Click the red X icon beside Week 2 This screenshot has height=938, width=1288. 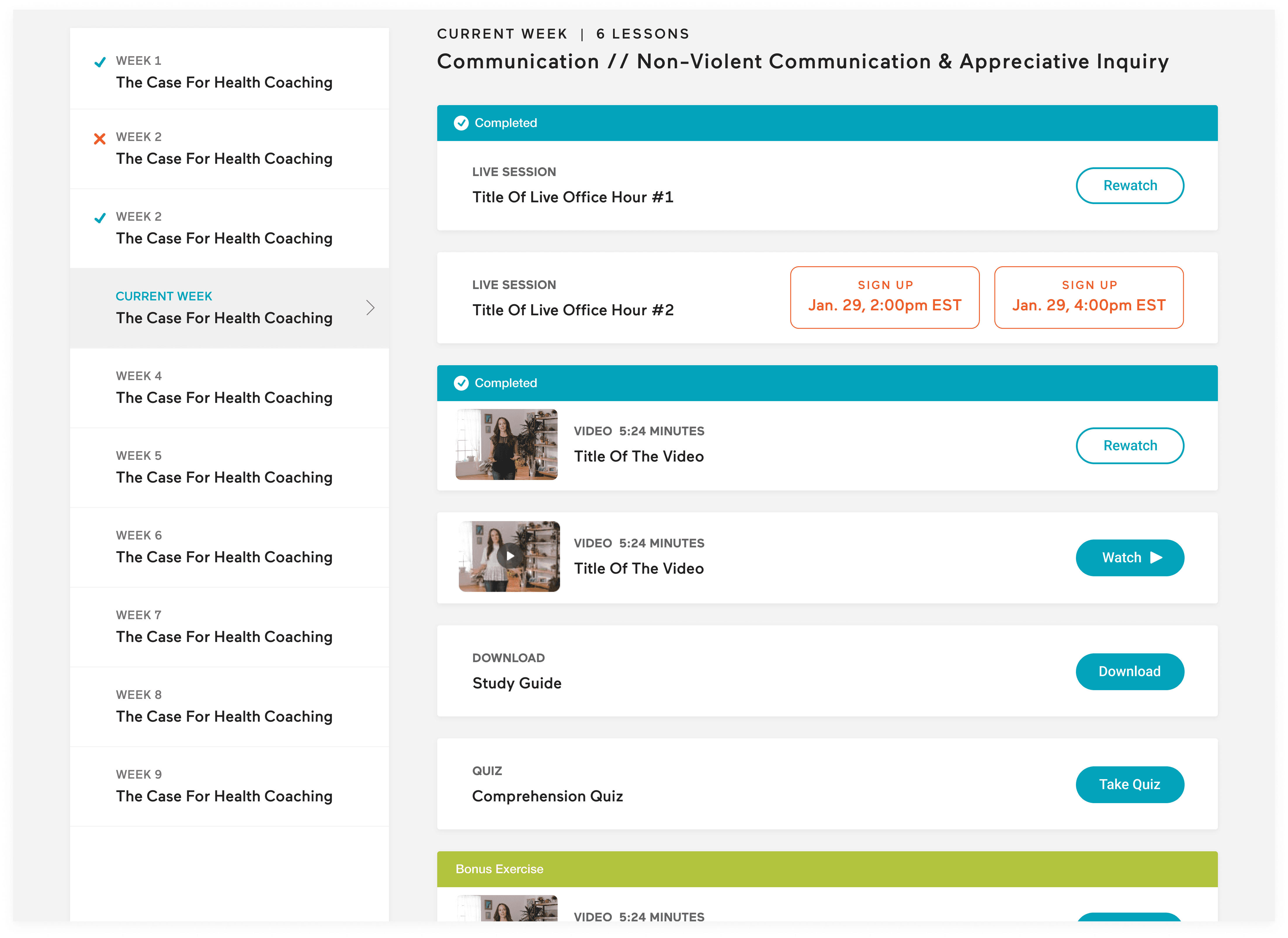point(100,139)
